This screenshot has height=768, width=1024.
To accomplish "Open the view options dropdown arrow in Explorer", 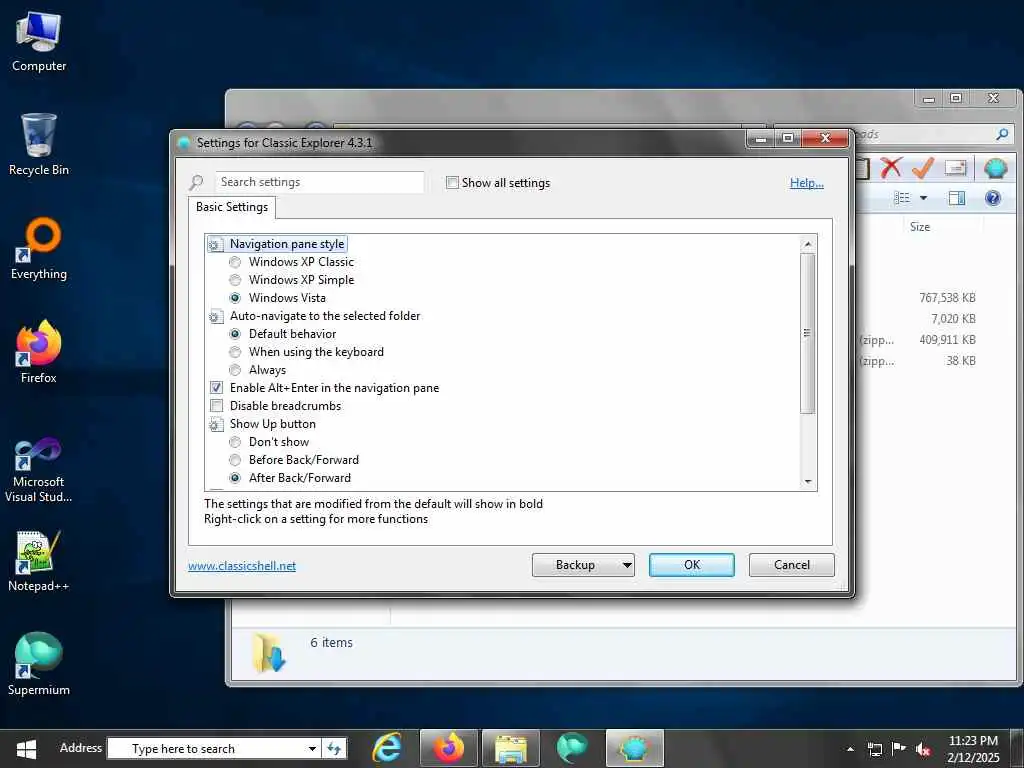I will coord(923,198).
